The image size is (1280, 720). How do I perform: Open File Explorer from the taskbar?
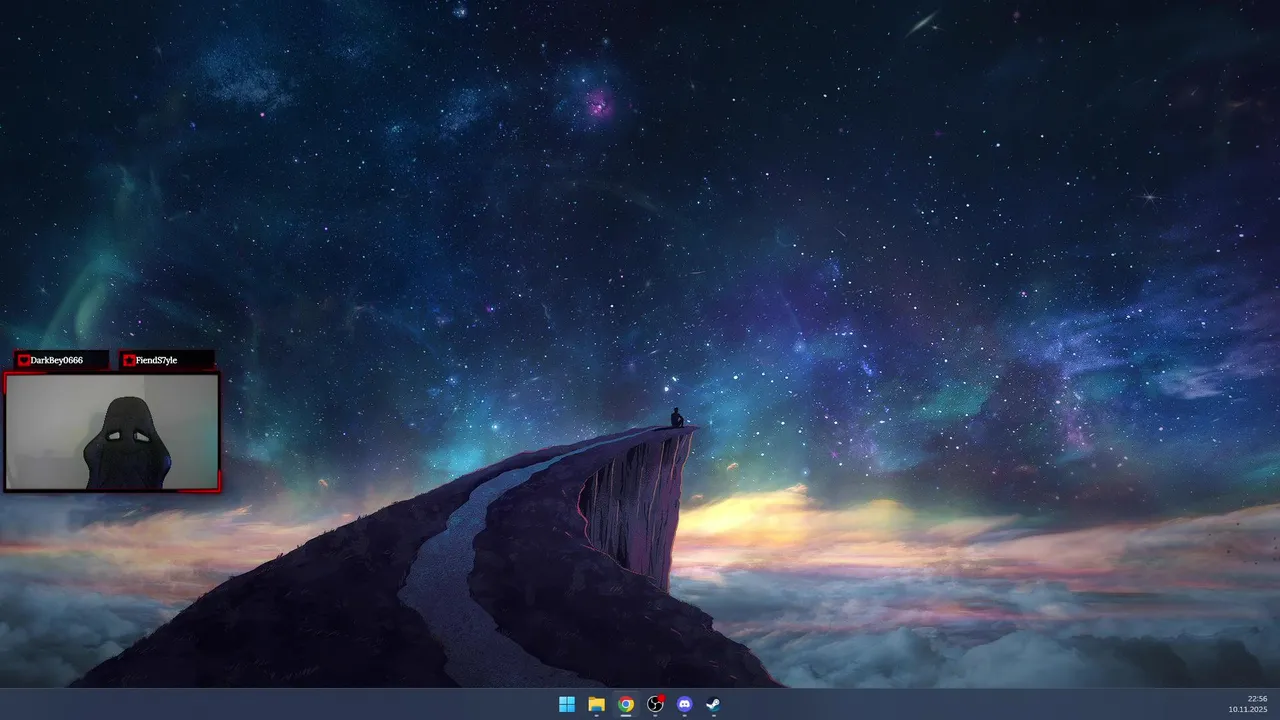click(596, 704)
